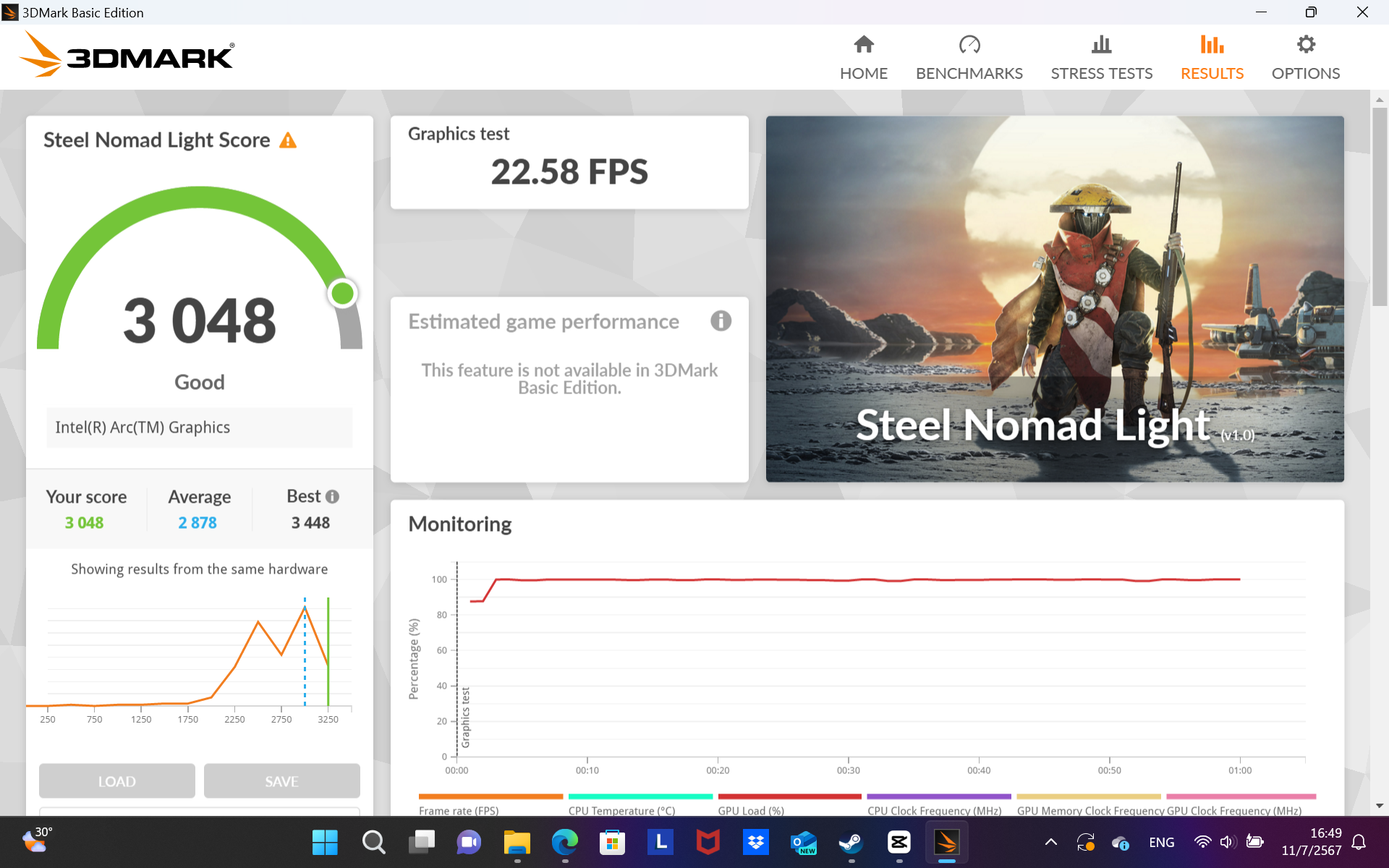Switch to the RESULTS tab
1389x868 pixels.
(1212, 58)
